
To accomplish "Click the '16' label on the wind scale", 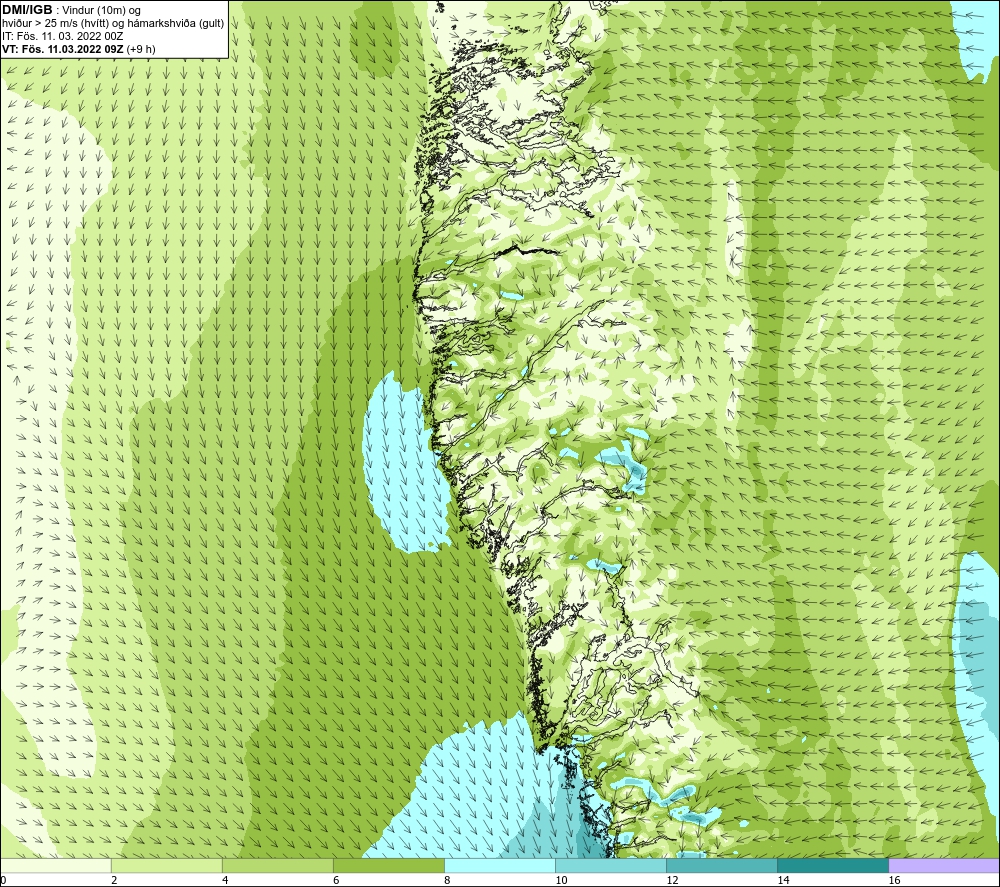I will point(894,880).
